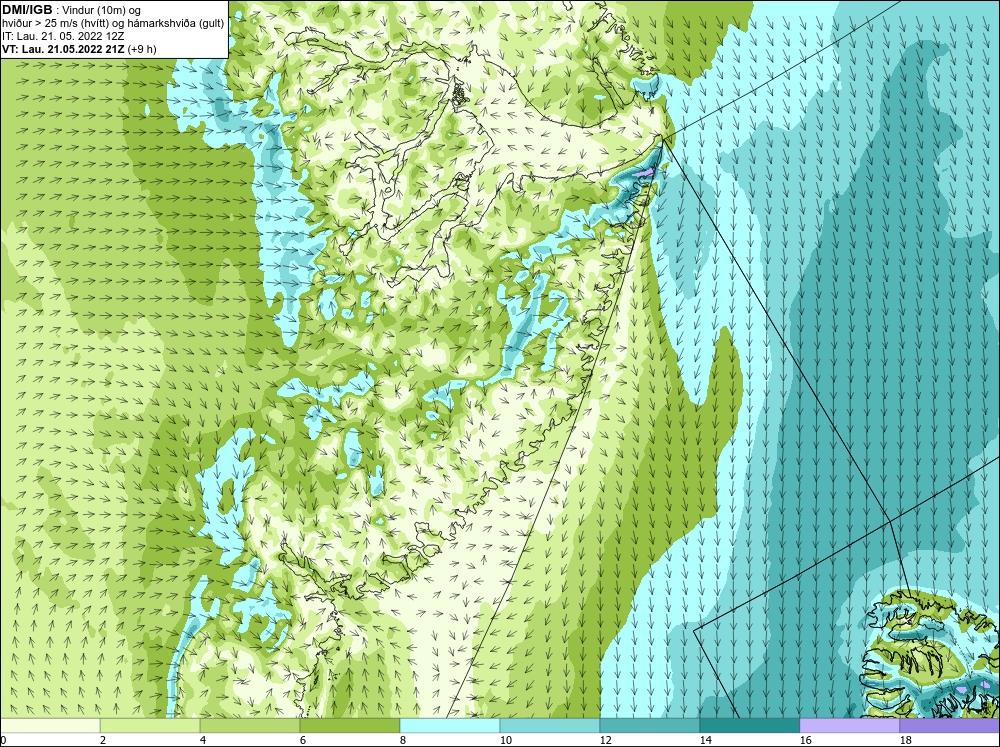The image size is (1000, 747).
Task: Click the 10–12 m/s cyan legend swatch
Action: click(x=550, y=725)
